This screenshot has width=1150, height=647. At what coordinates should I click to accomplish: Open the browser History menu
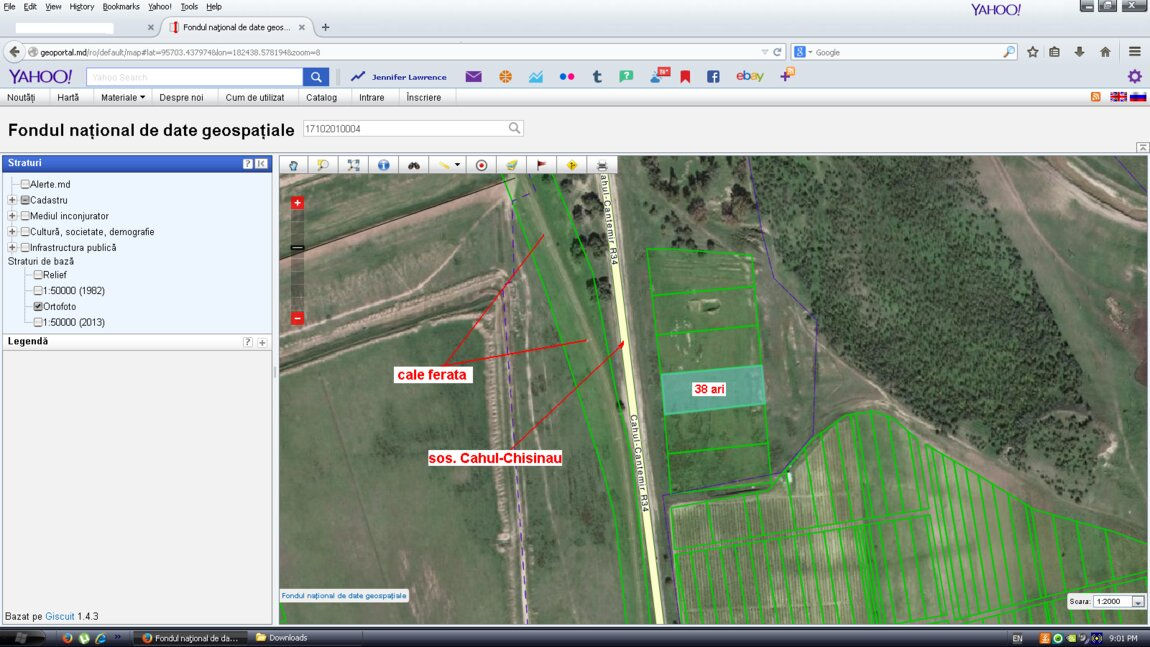click(x=81, y=7)
